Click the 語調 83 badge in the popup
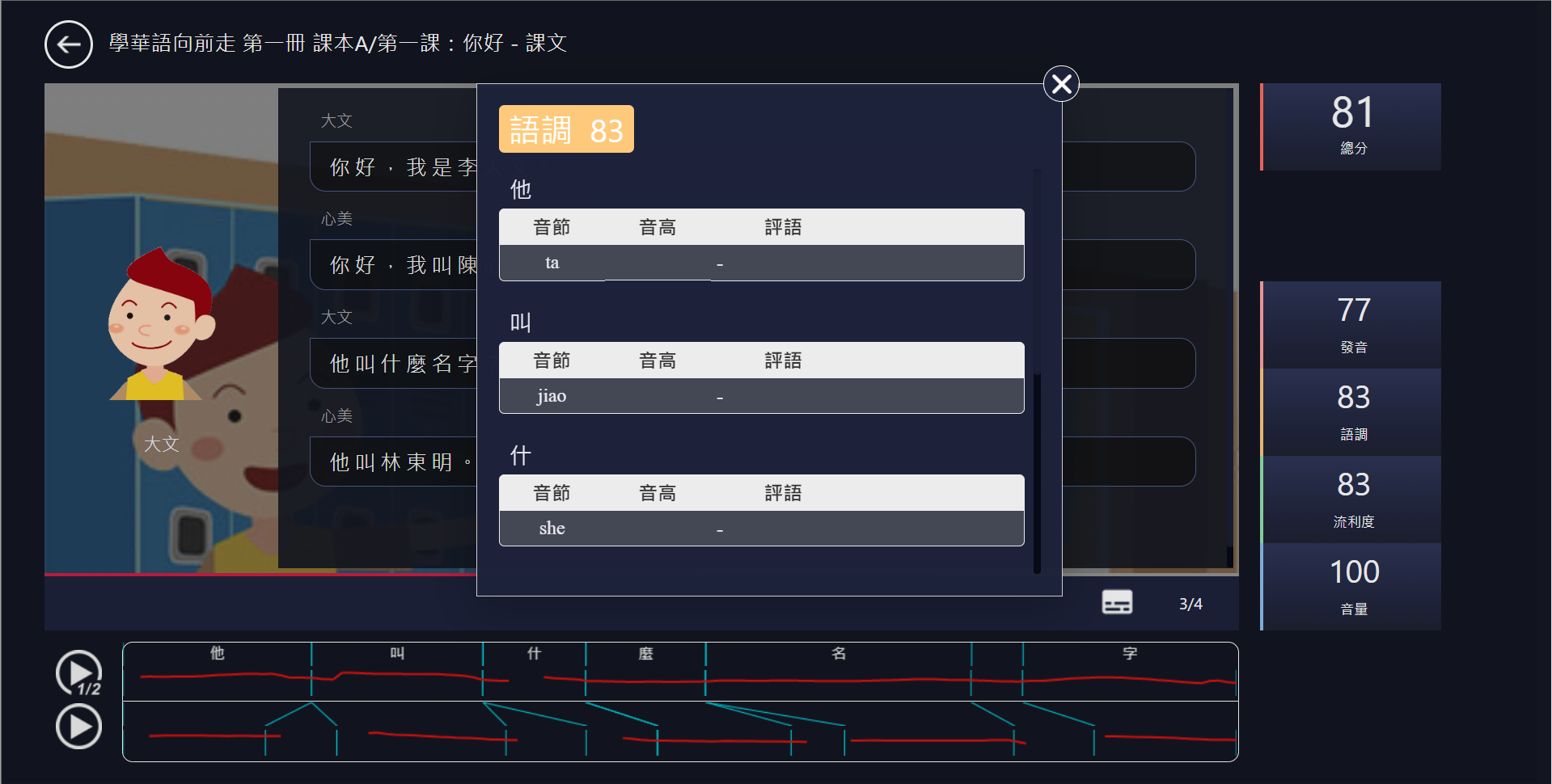 [565, 129]
